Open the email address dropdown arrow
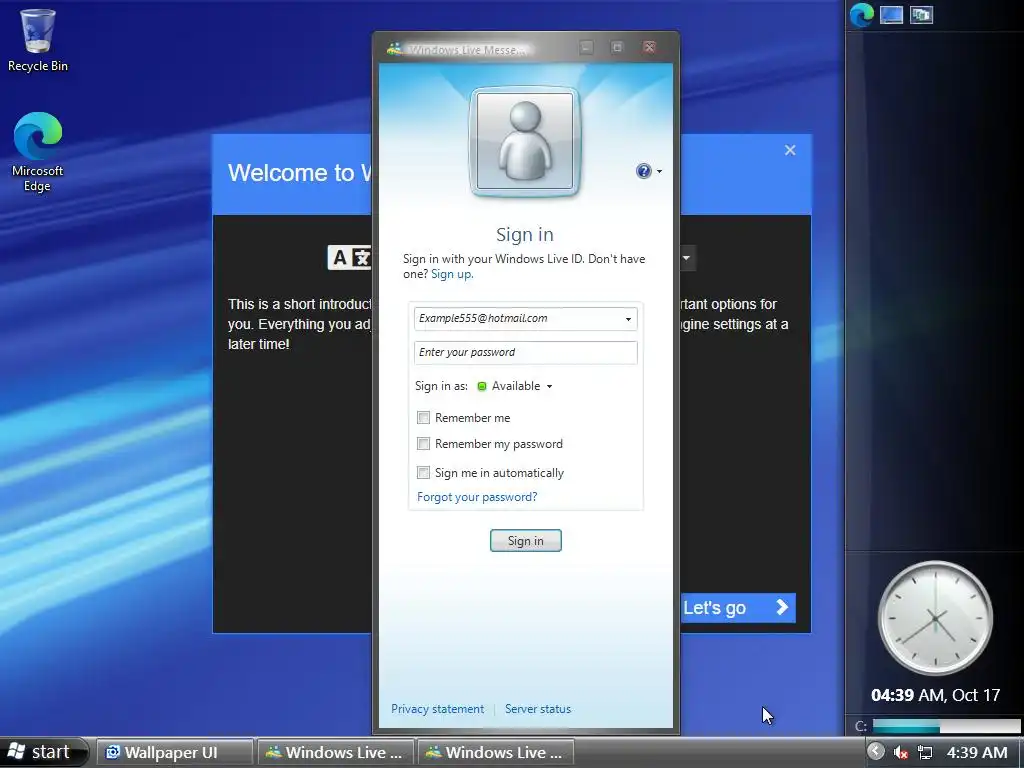The image size is (1024, 768). [x=628, y=319]
